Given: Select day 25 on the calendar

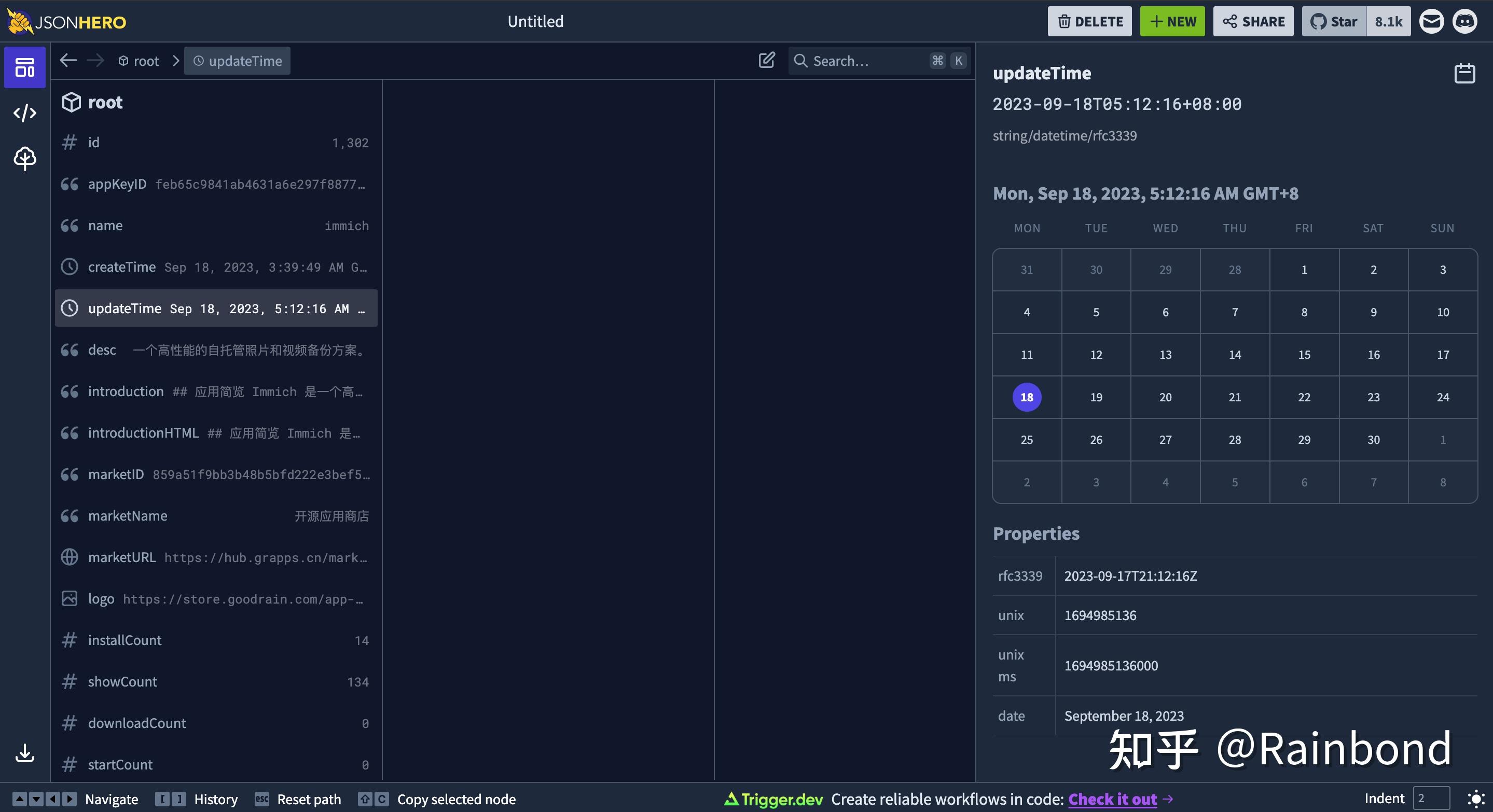Looking at the screenshot, I should [1027, 440].
